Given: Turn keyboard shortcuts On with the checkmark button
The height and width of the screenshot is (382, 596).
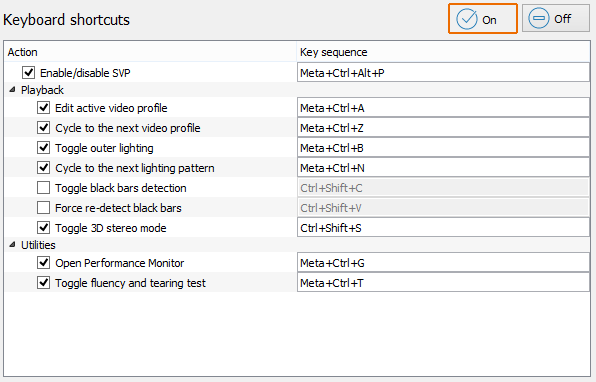Looking at the screenshot, I should [x=483, y=19].
